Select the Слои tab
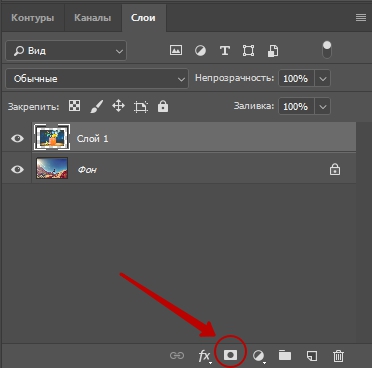 (x=143, y=18)
